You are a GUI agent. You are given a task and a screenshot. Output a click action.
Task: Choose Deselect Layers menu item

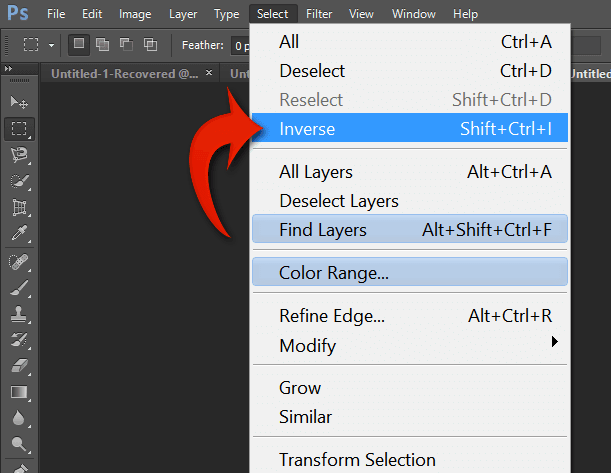[x=410, y=201]
